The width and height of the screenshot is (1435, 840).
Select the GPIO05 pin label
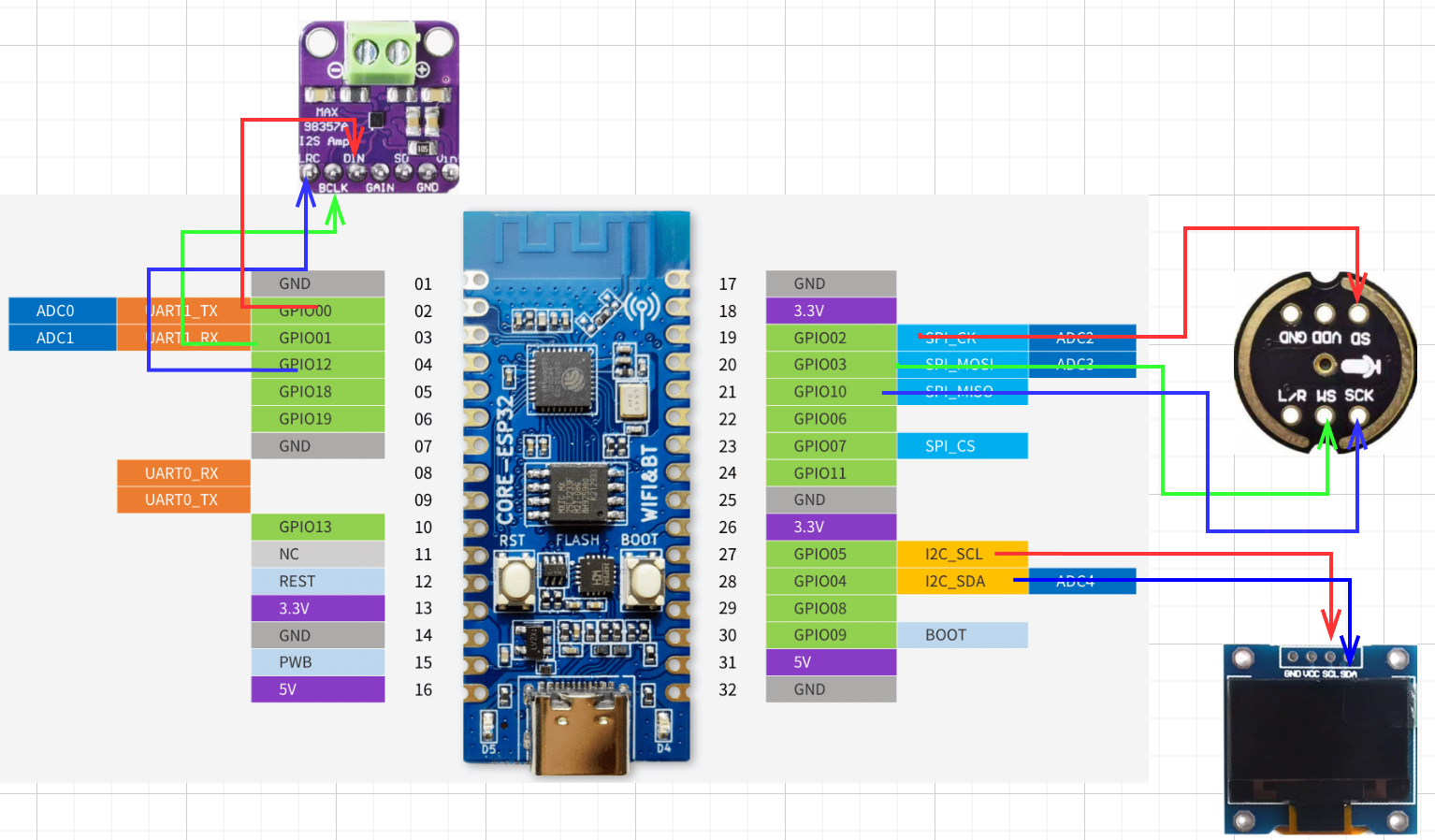[x=831, y=554]
